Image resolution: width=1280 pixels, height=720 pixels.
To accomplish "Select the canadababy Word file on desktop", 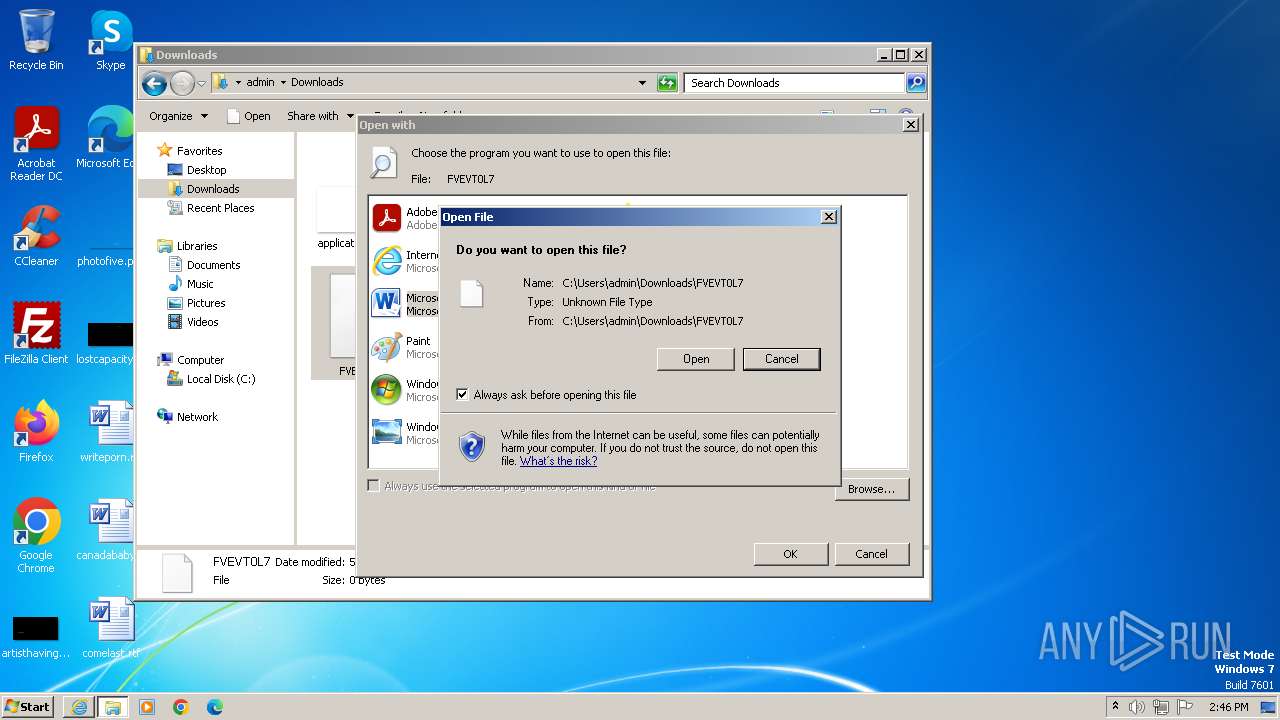I will click(x=105, y=530).
